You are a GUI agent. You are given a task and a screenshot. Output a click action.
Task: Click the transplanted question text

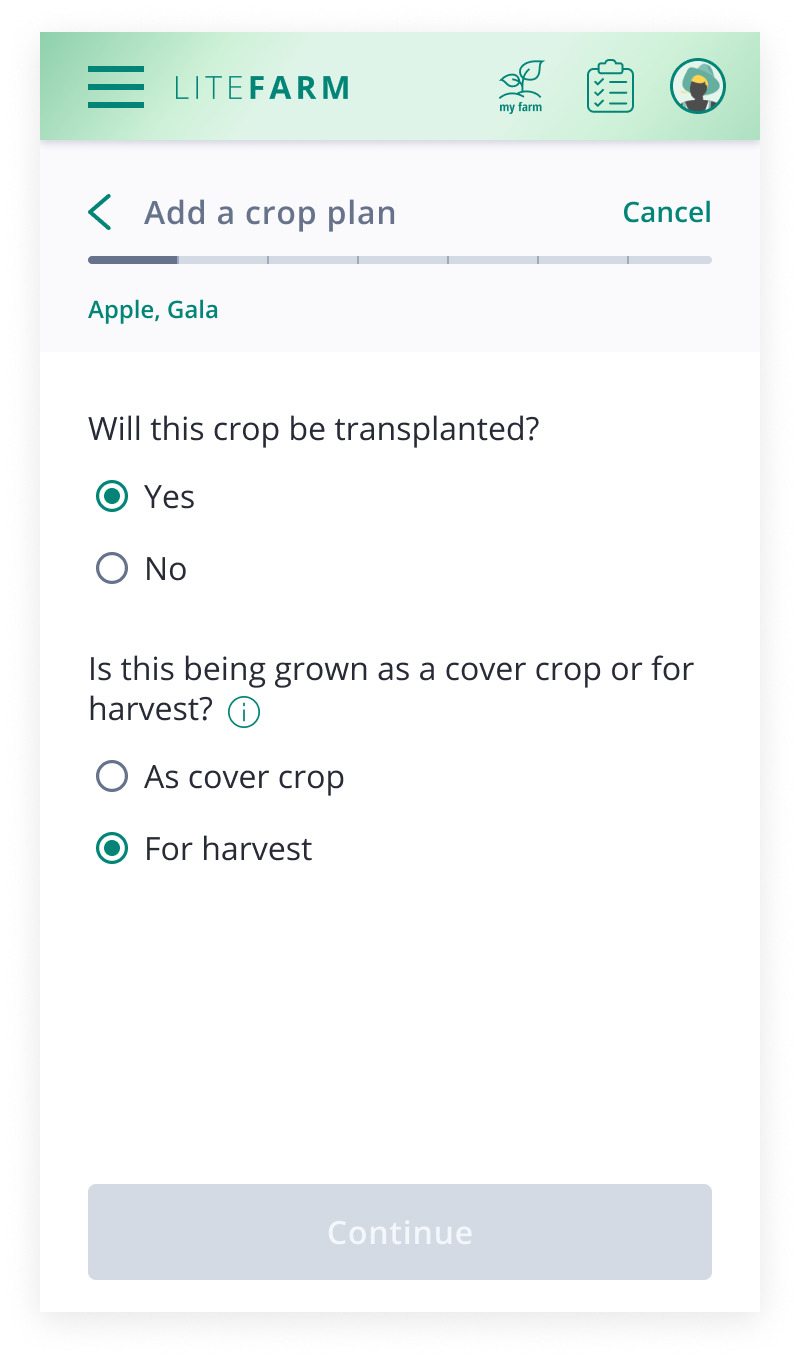pyautogui.click(x=314, y=429)
